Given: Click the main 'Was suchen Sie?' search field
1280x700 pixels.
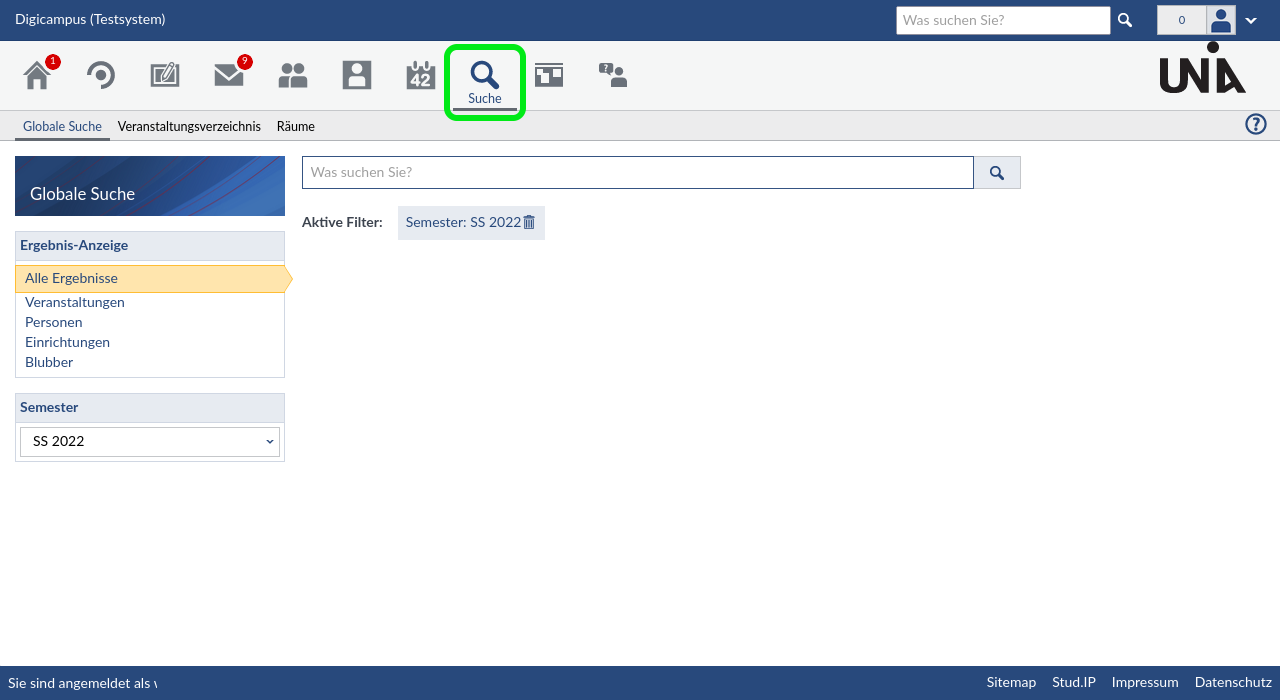Looking at the screenshot, I should pyautogui.click(x=637, y=173).
